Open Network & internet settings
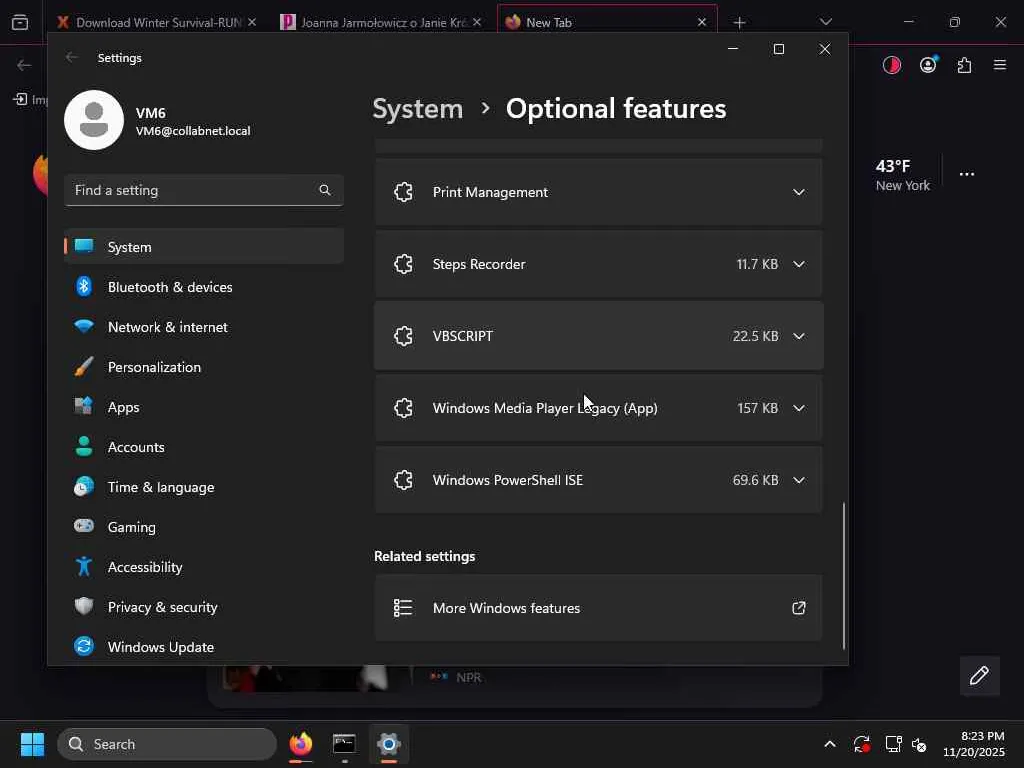 point(204,327)
